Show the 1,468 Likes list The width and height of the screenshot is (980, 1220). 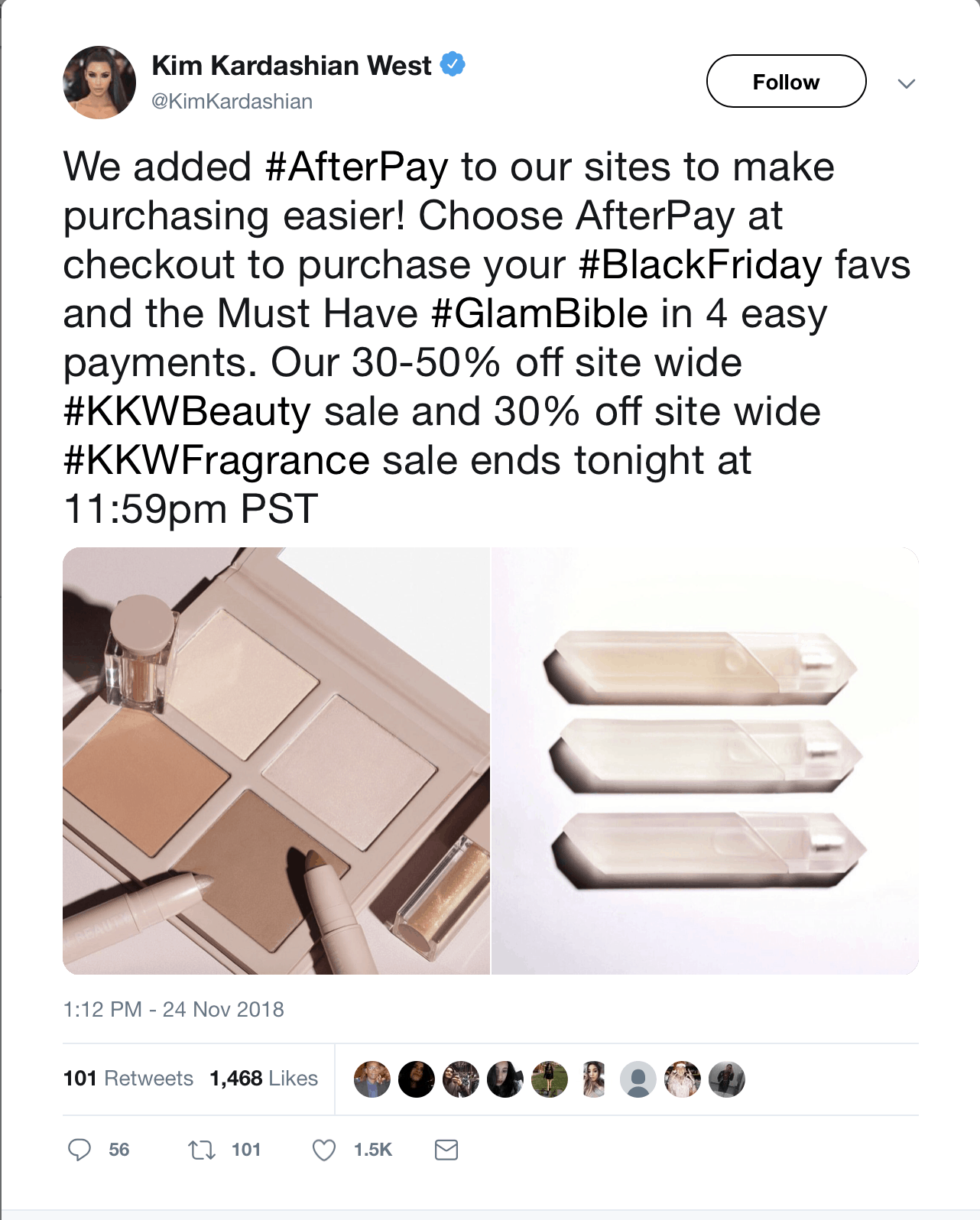(x=264, y=1079)
